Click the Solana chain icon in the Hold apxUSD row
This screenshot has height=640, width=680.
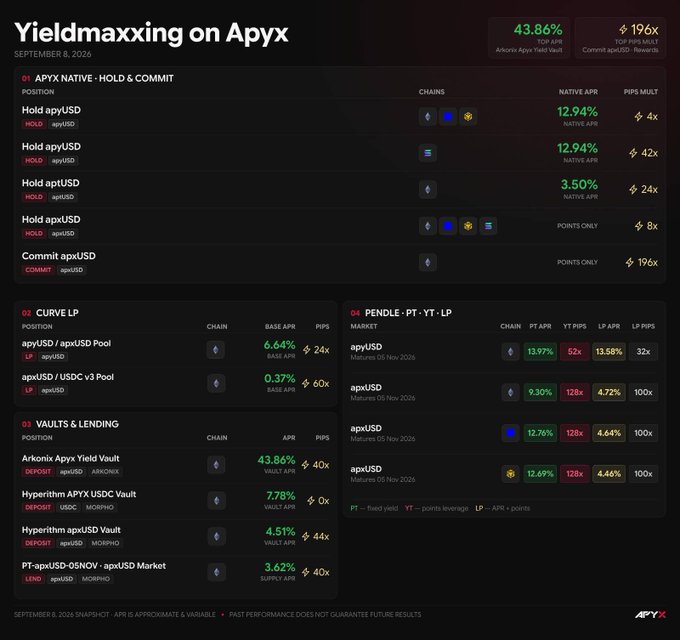point(488,226)
